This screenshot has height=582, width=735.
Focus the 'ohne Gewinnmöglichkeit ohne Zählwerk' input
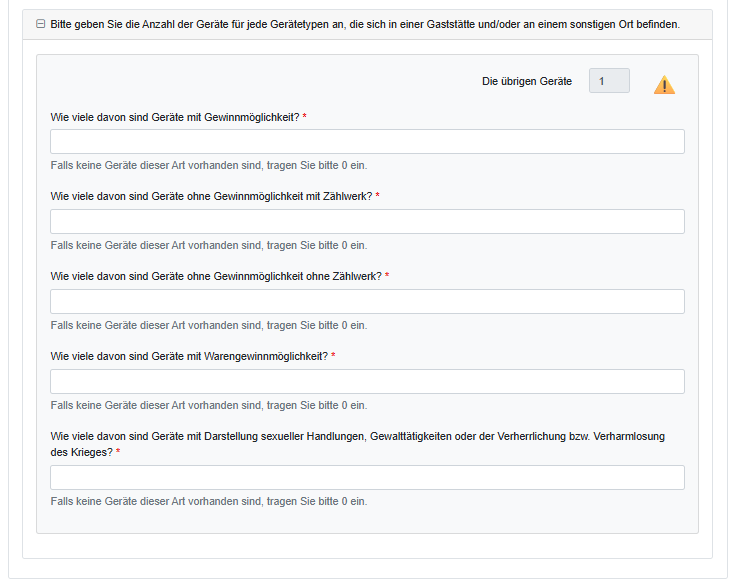coord(367,301)
